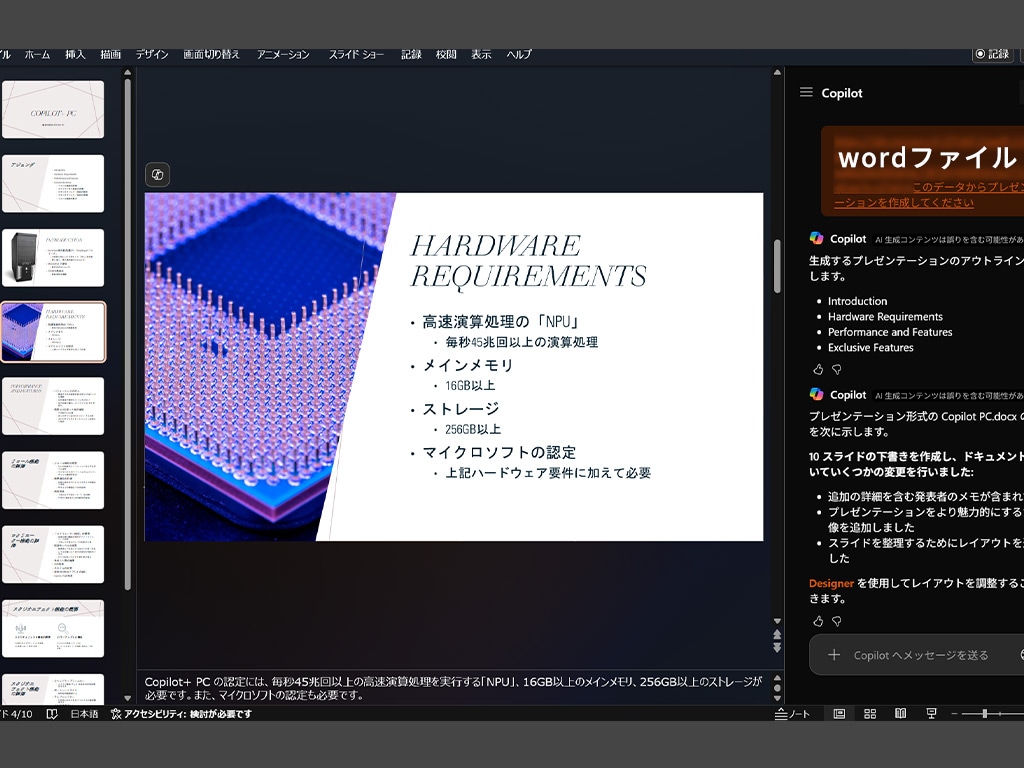Click the 日本語 language indicator
The image size is (1024, 768).
coord(84,714)
